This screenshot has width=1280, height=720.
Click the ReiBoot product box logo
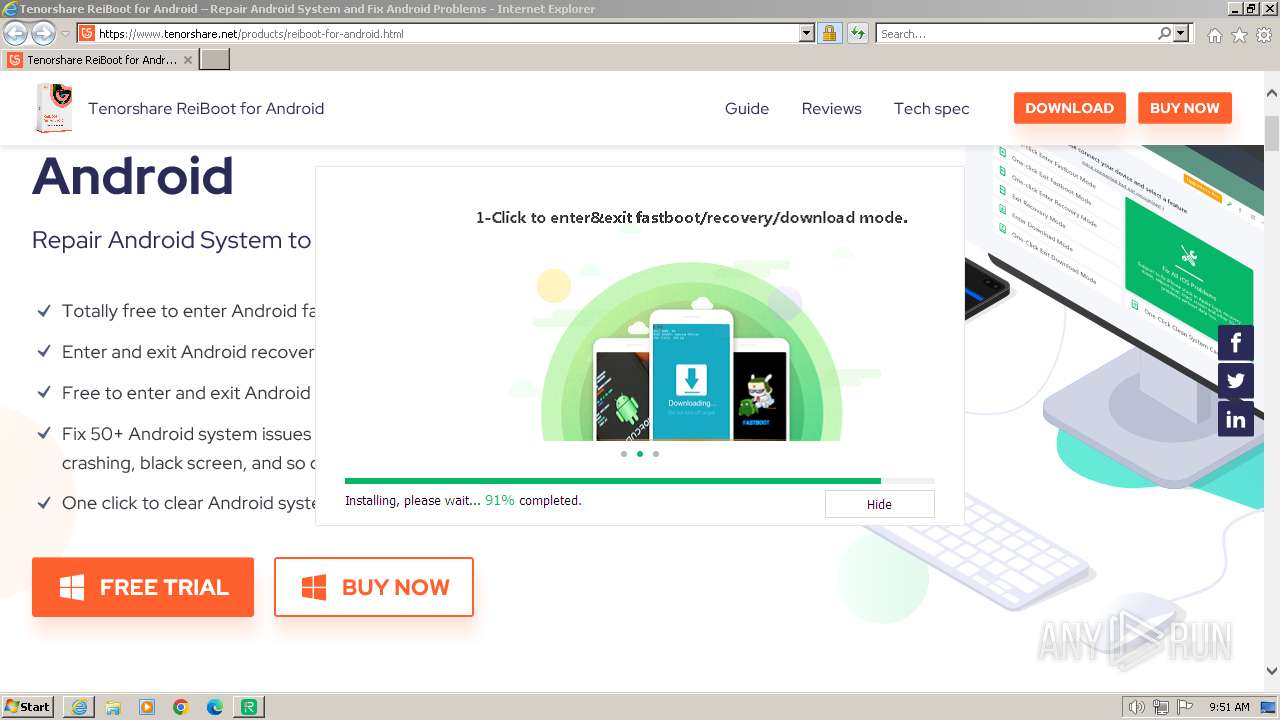pos(54,108)
